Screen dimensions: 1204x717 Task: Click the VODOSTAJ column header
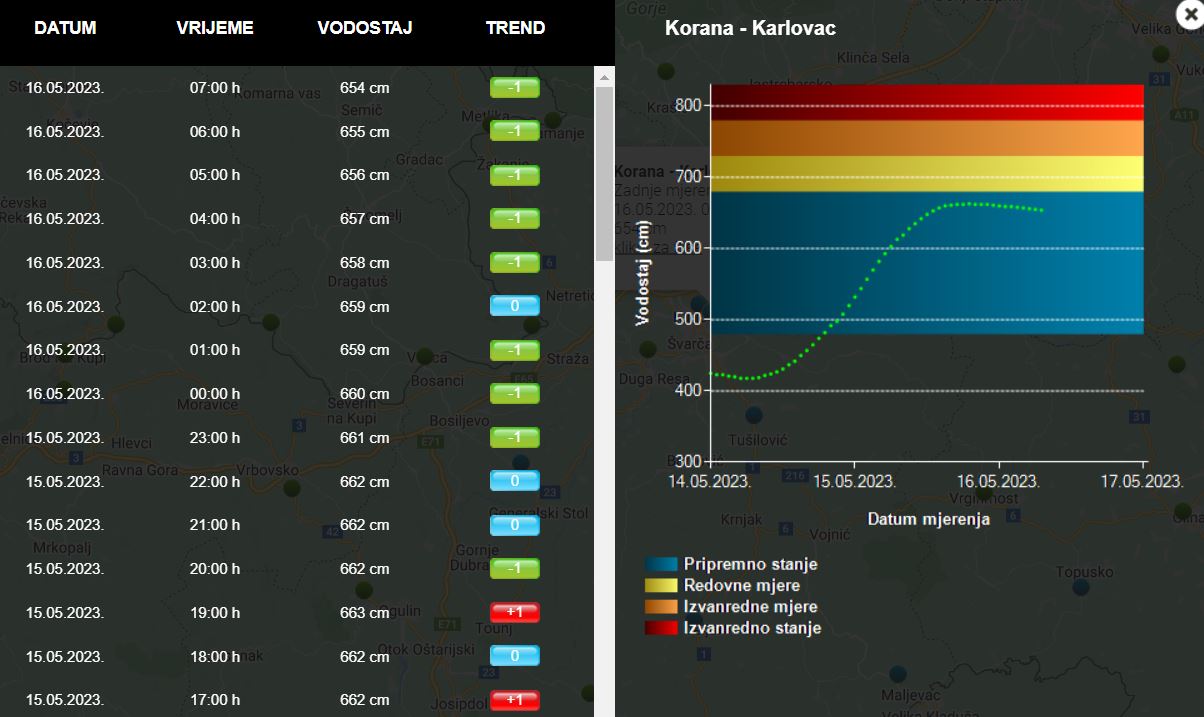click(365, 28)
